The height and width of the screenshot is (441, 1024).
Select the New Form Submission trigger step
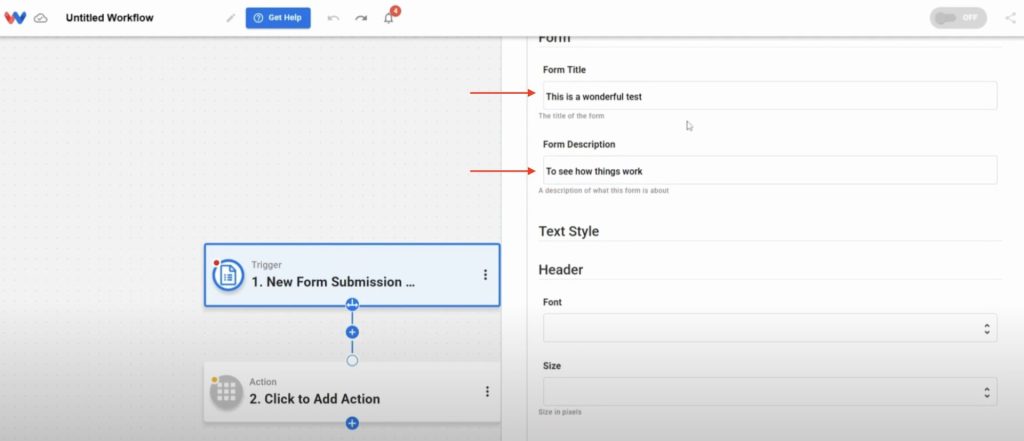352,275
